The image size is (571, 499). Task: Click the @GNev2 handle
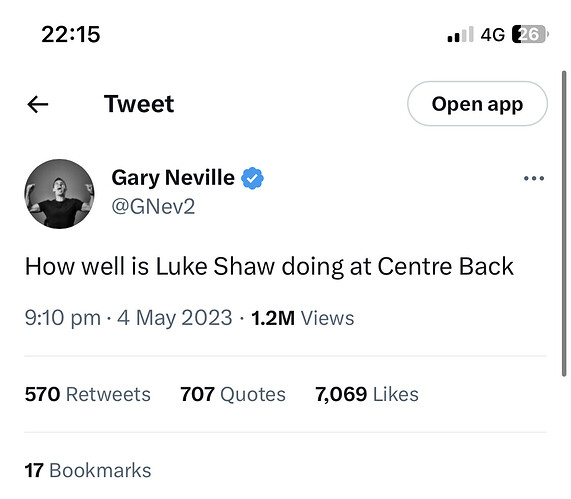(153, 207)
